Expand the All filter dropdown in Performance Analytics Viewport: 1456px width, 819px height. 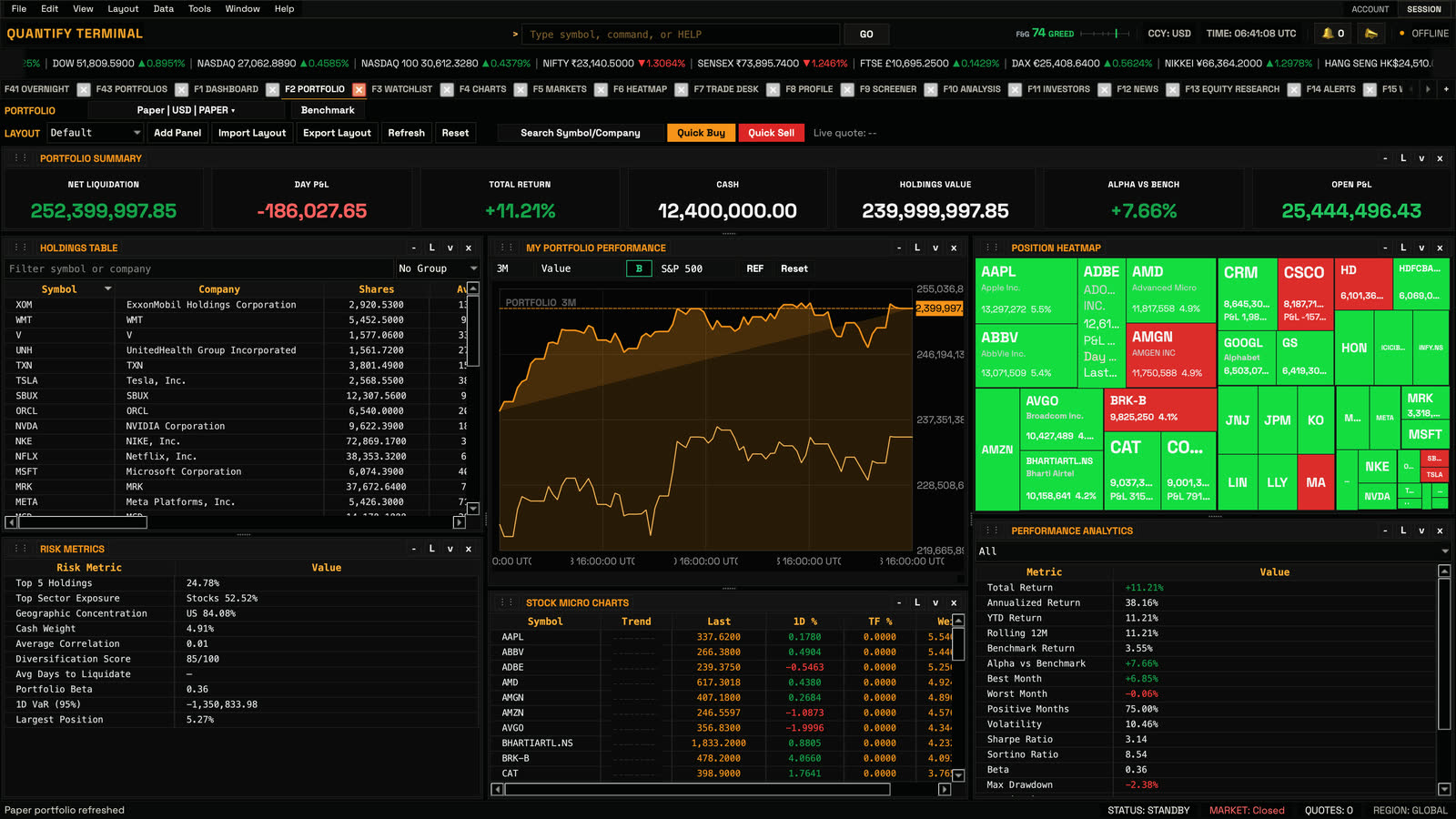(x=1213, y=551)
